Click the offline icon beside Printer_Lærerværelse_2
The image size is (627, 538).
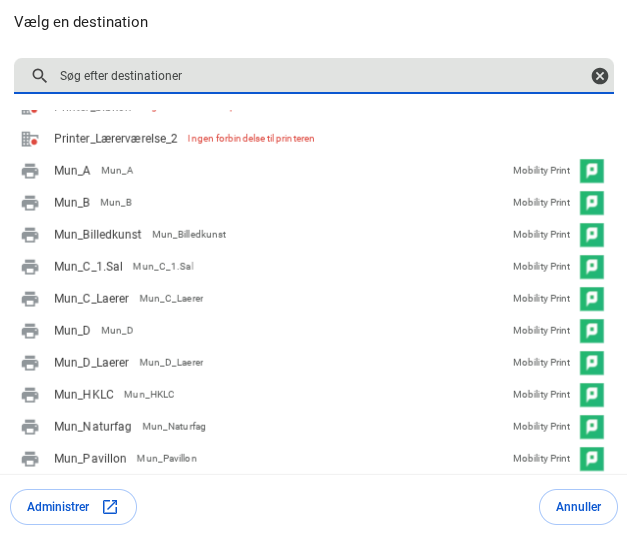click(x=30, y=139)
